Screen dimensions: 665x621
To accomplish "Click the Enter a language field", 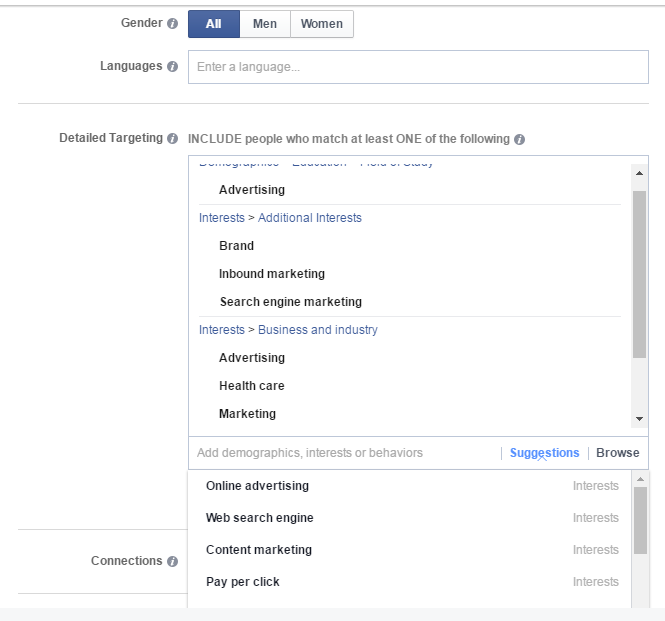I will click(418, 67).
